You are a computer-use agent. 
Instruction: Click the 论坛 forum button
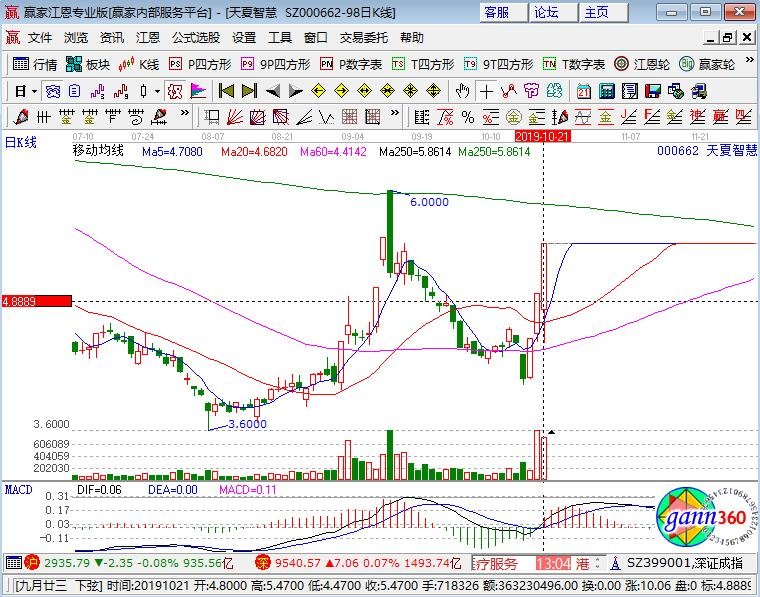click(x=554, y=12)
